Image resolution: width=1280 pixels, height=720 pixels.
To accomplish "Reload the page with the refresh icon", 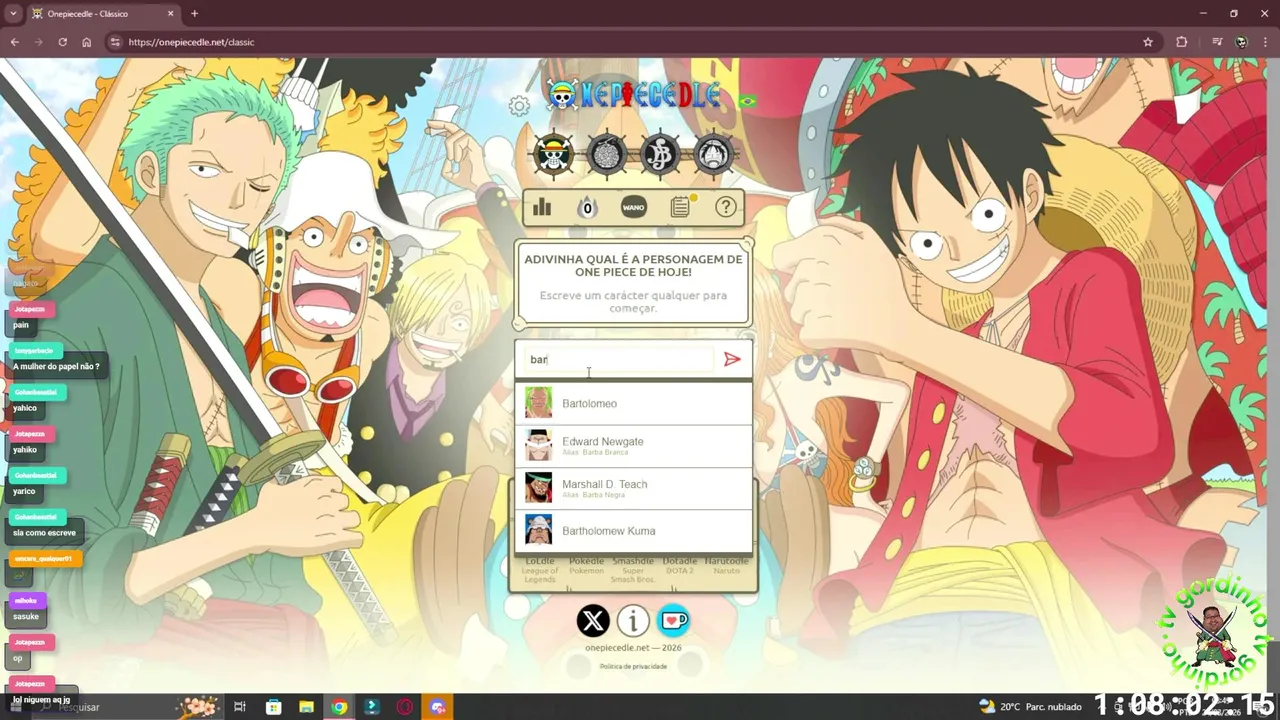I will (62, 42).
